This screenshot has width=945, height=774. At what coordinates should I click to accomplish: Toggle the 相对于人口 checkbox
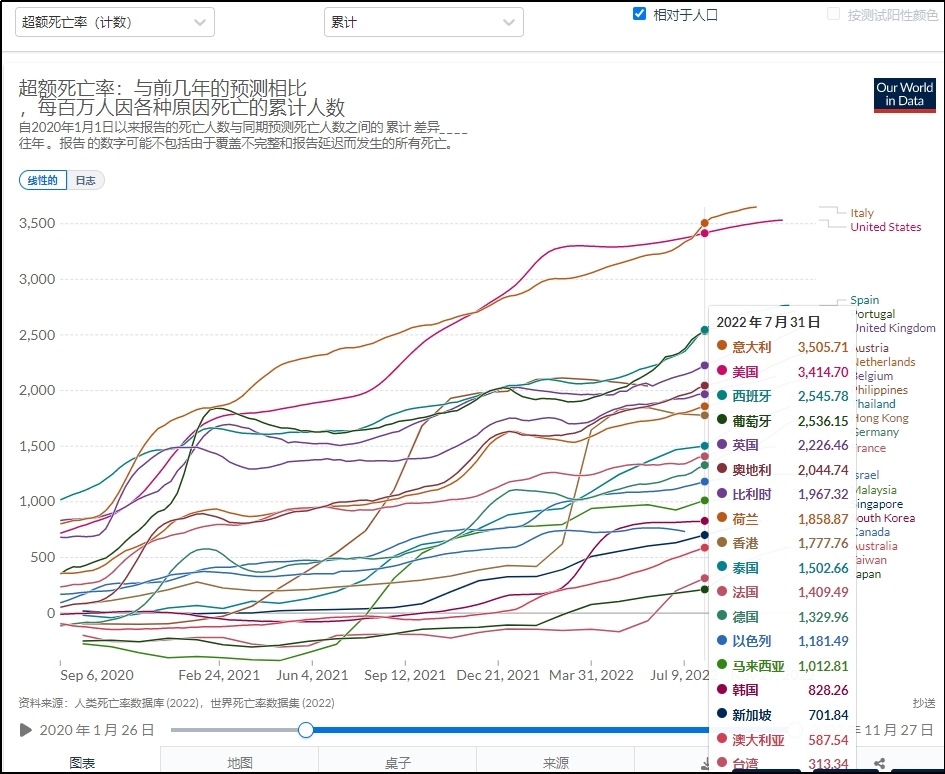tap(639, 14)
